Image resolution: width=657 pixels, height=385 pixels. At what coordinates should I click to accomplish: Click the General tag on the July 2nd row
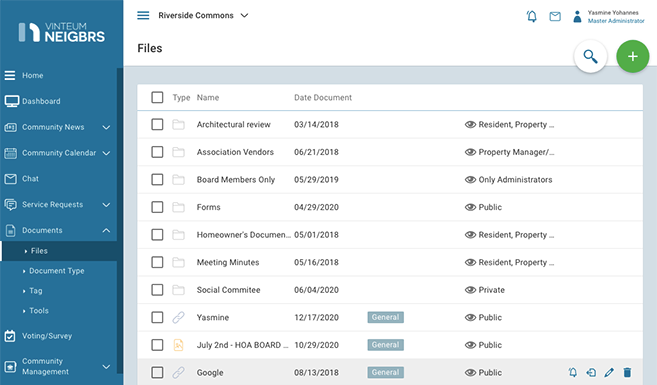(x=385, y=345)
